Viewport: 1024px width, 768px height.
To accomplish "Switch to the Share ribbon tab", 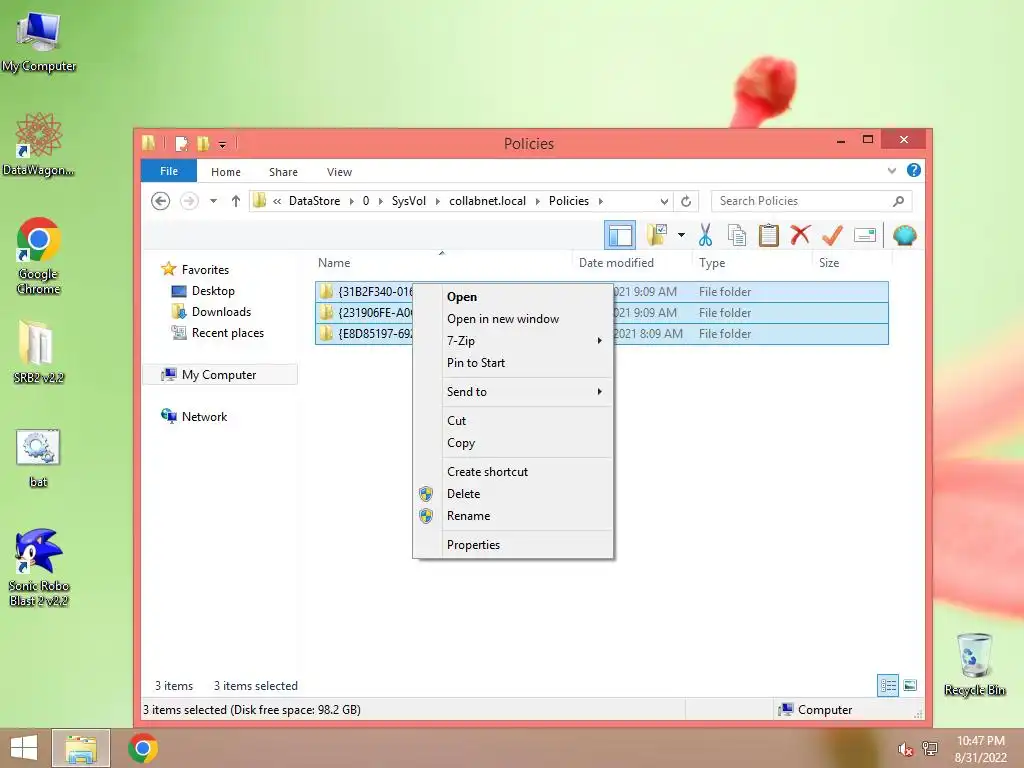I will point(283,172).
